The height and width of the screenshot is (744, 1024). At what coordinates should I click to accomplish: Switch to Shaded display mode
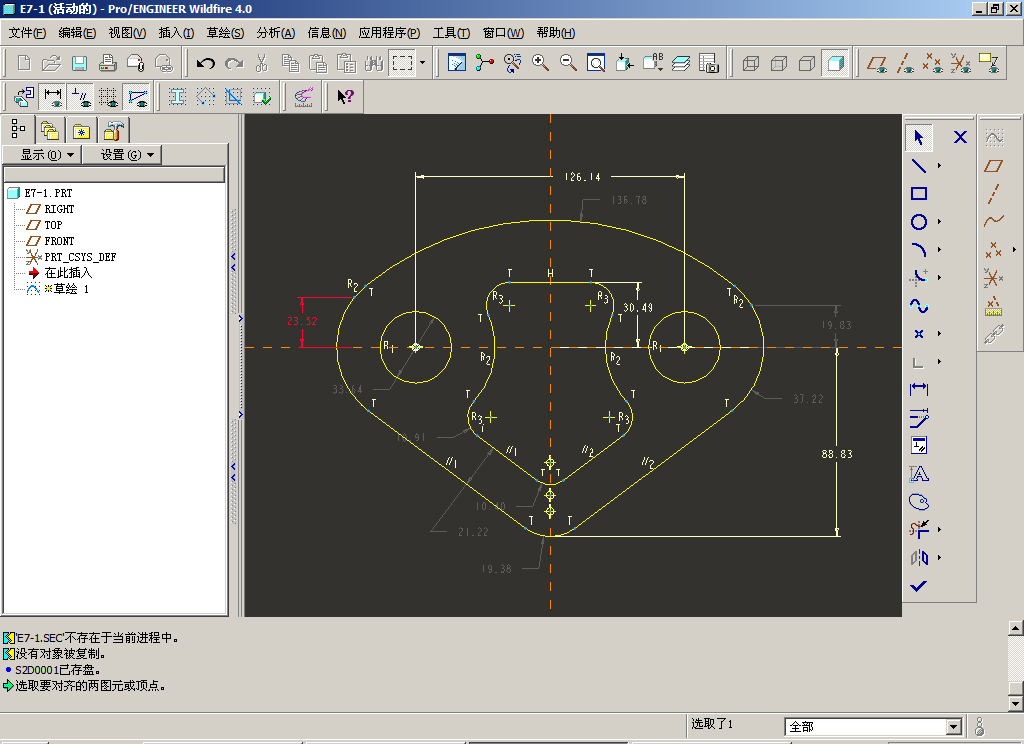pos(835,63)
